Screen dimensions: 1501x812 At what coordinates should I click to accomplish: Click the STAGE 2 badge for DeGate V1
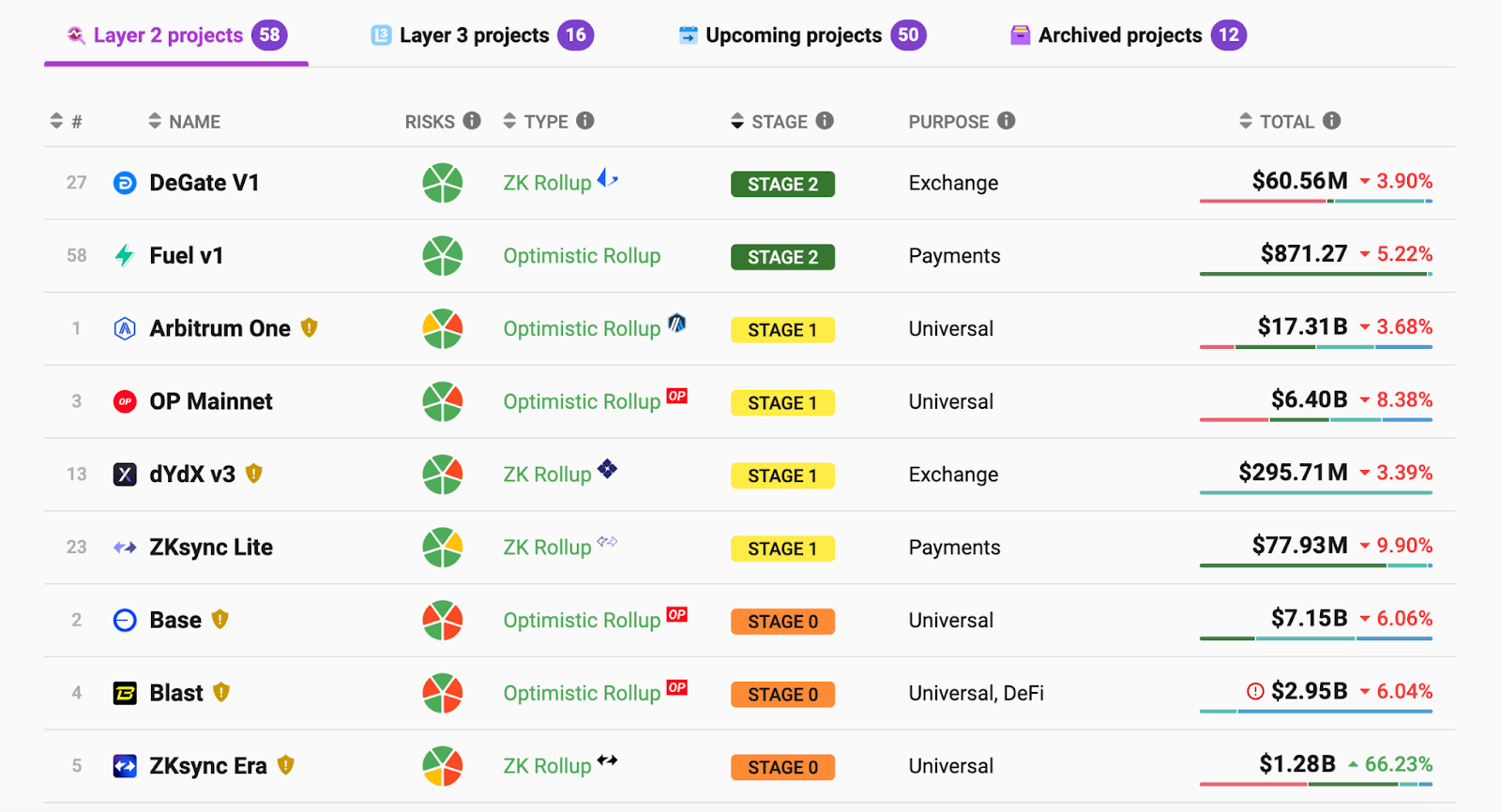[783, 184]
